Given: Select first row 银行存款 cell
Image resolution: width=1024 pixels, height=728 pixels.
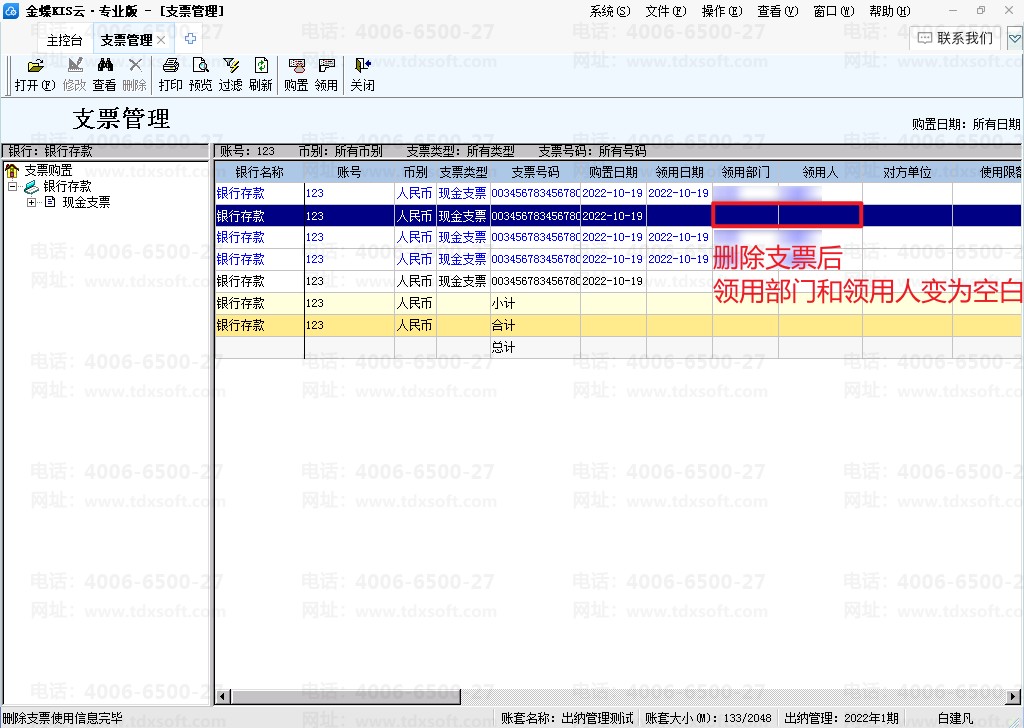Looking at the screenshot, I should [x=259, y=193].
